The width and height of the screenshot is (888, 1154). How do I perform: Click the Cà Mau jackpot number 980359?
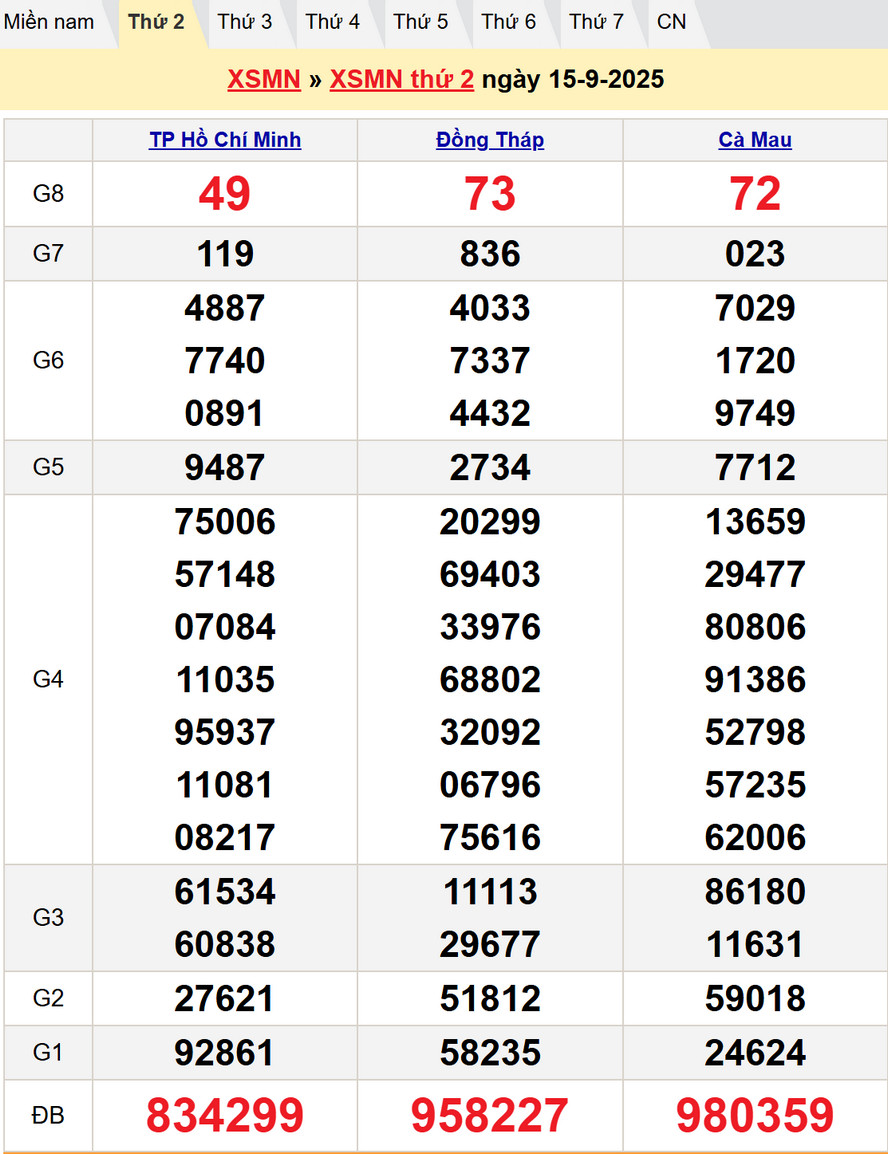click(x=755, y=1116)
